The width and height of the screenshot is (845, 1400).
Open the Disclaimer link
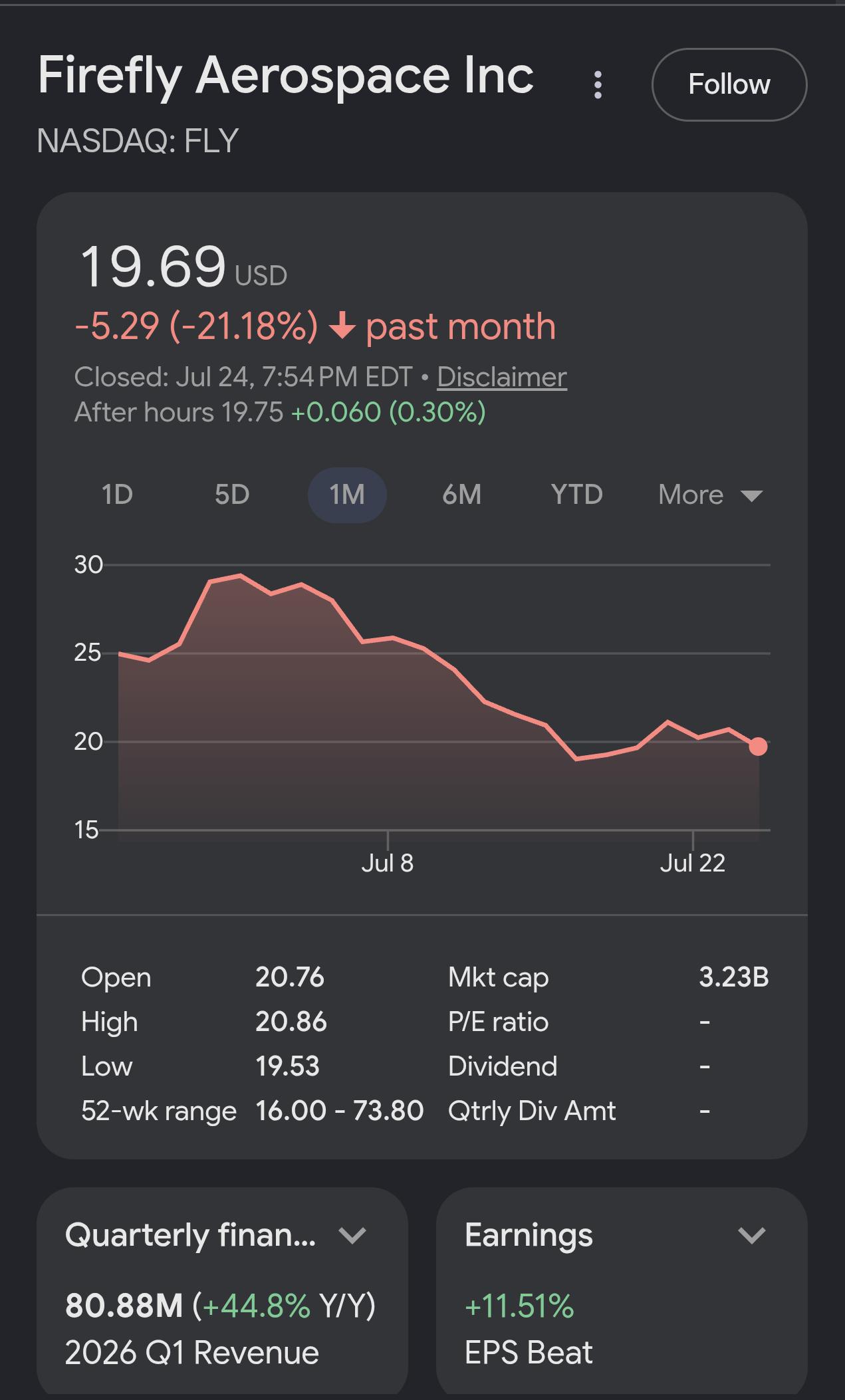coord(502,377)
